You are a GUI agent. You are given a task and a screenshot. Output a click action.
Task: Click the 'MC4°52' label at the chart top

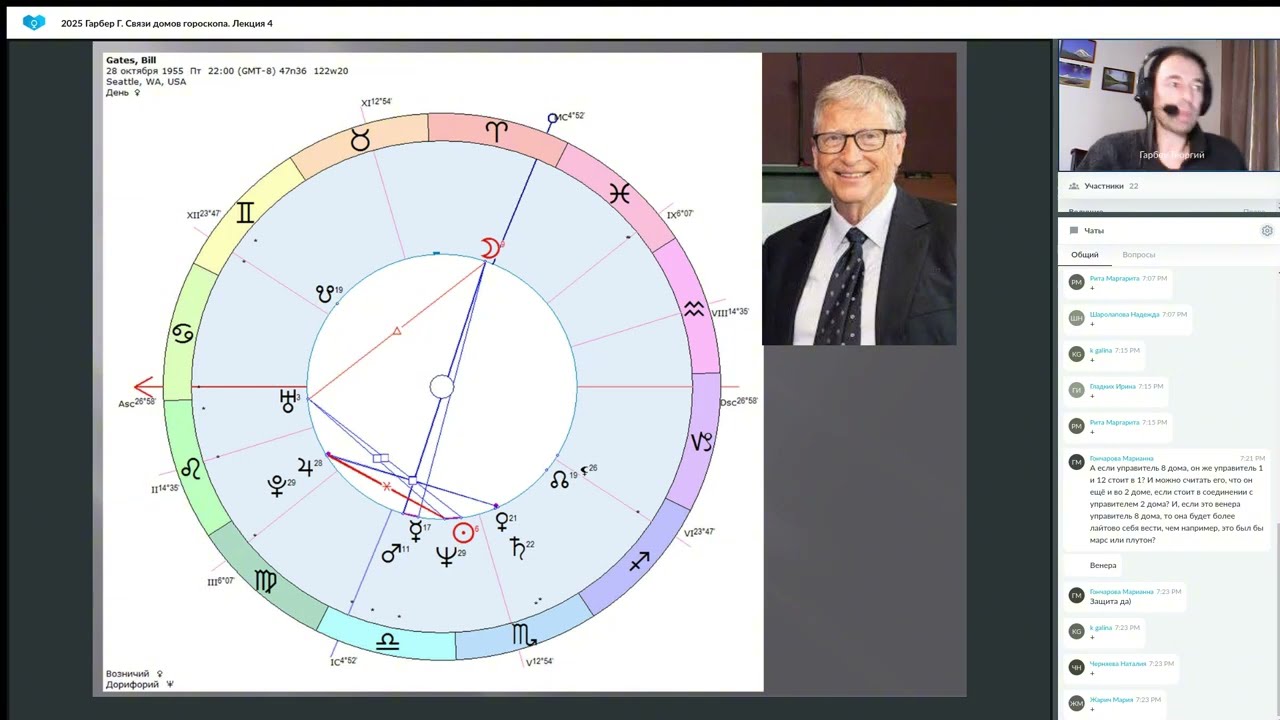(x=571, y=116)
